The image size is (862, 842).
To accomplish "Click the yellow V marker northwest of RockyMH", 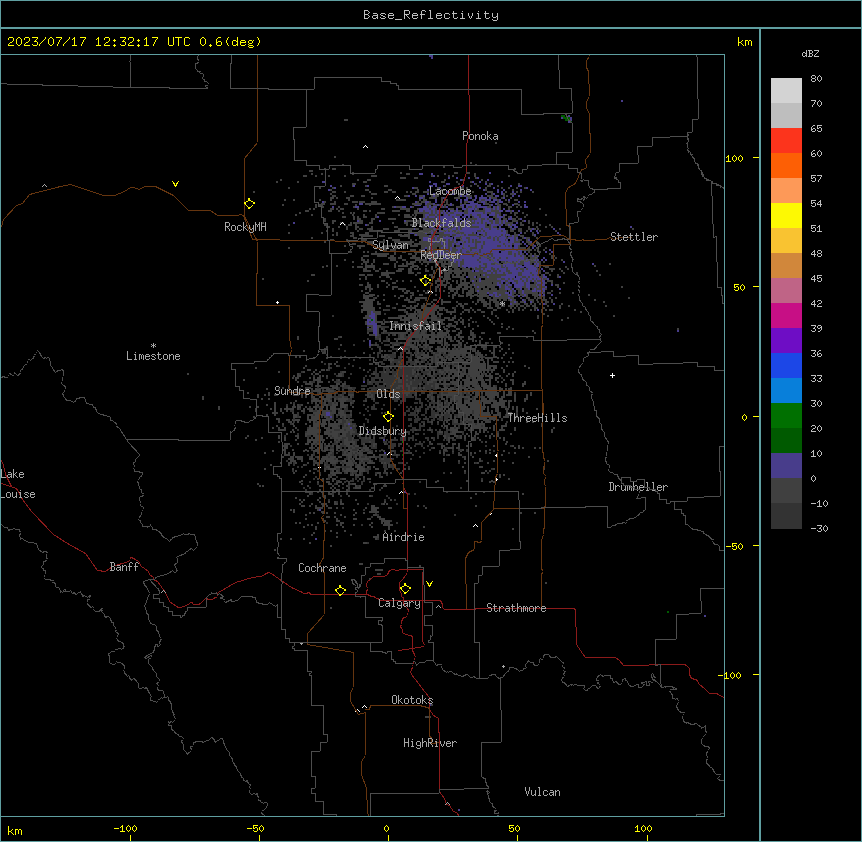I will point(175,184).
